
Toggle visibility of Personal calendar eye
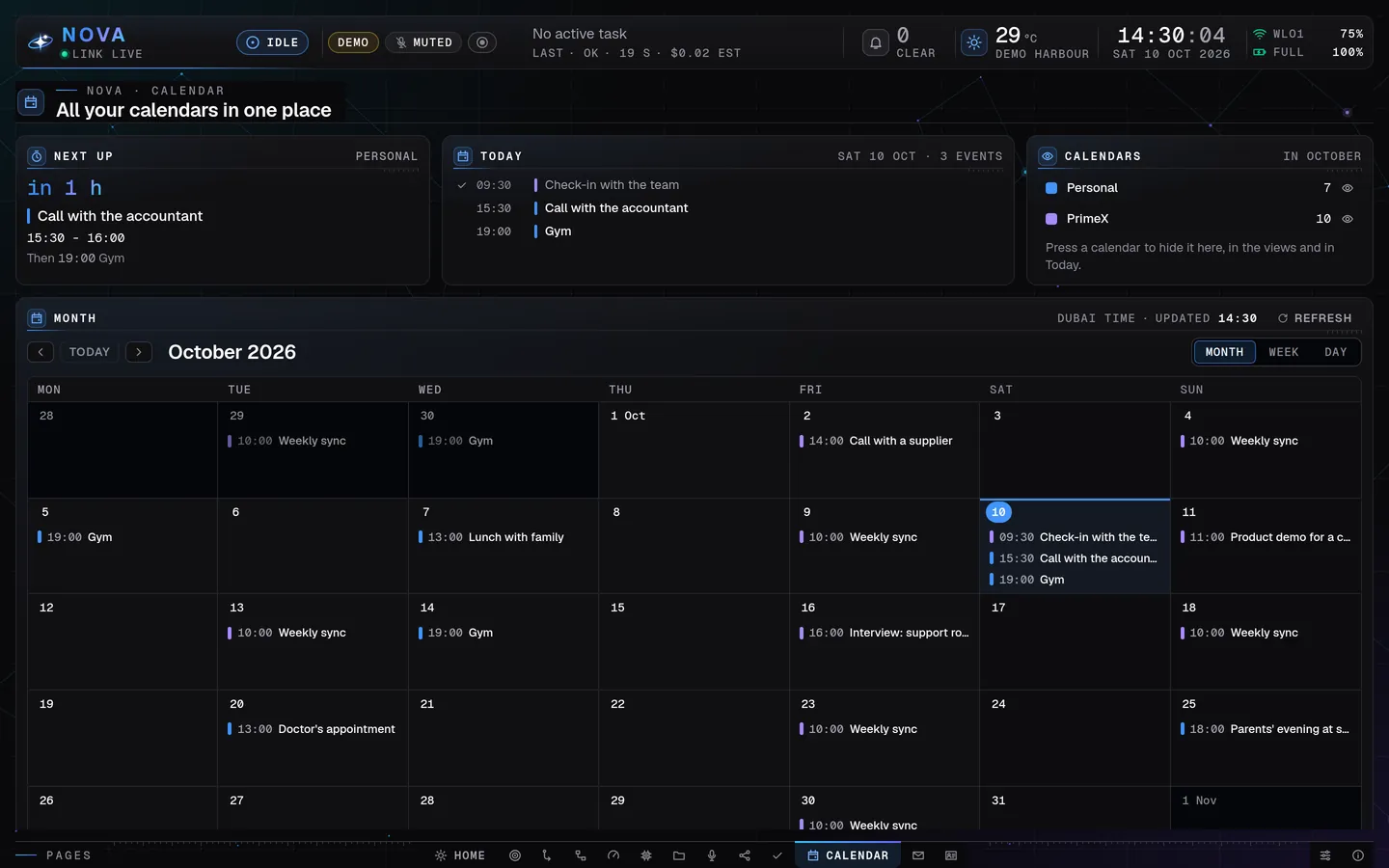tap(1348, 188)
